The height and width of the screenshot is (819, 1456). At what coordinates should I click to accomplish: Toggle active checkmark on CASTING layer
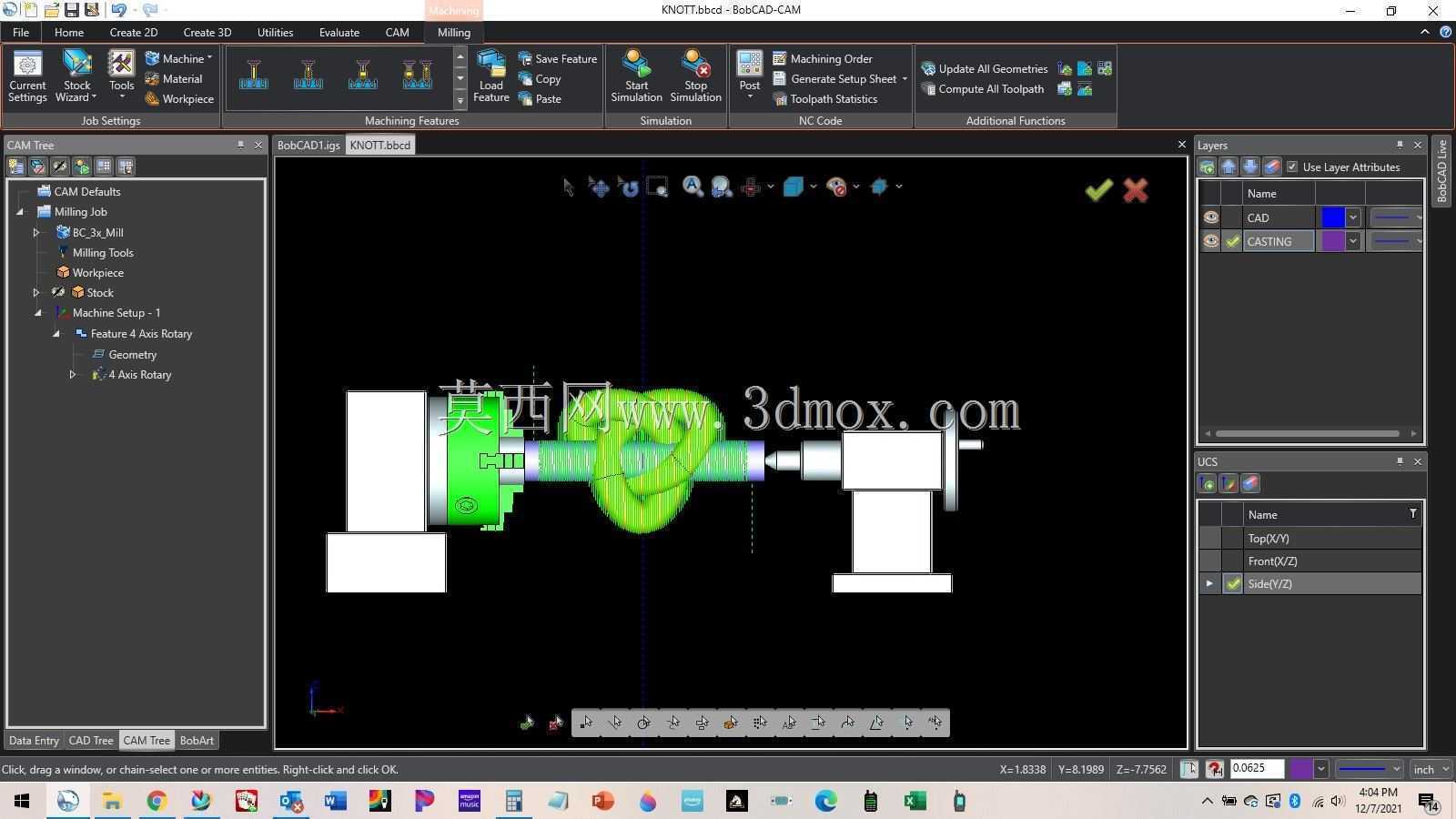click(1232, 241)
